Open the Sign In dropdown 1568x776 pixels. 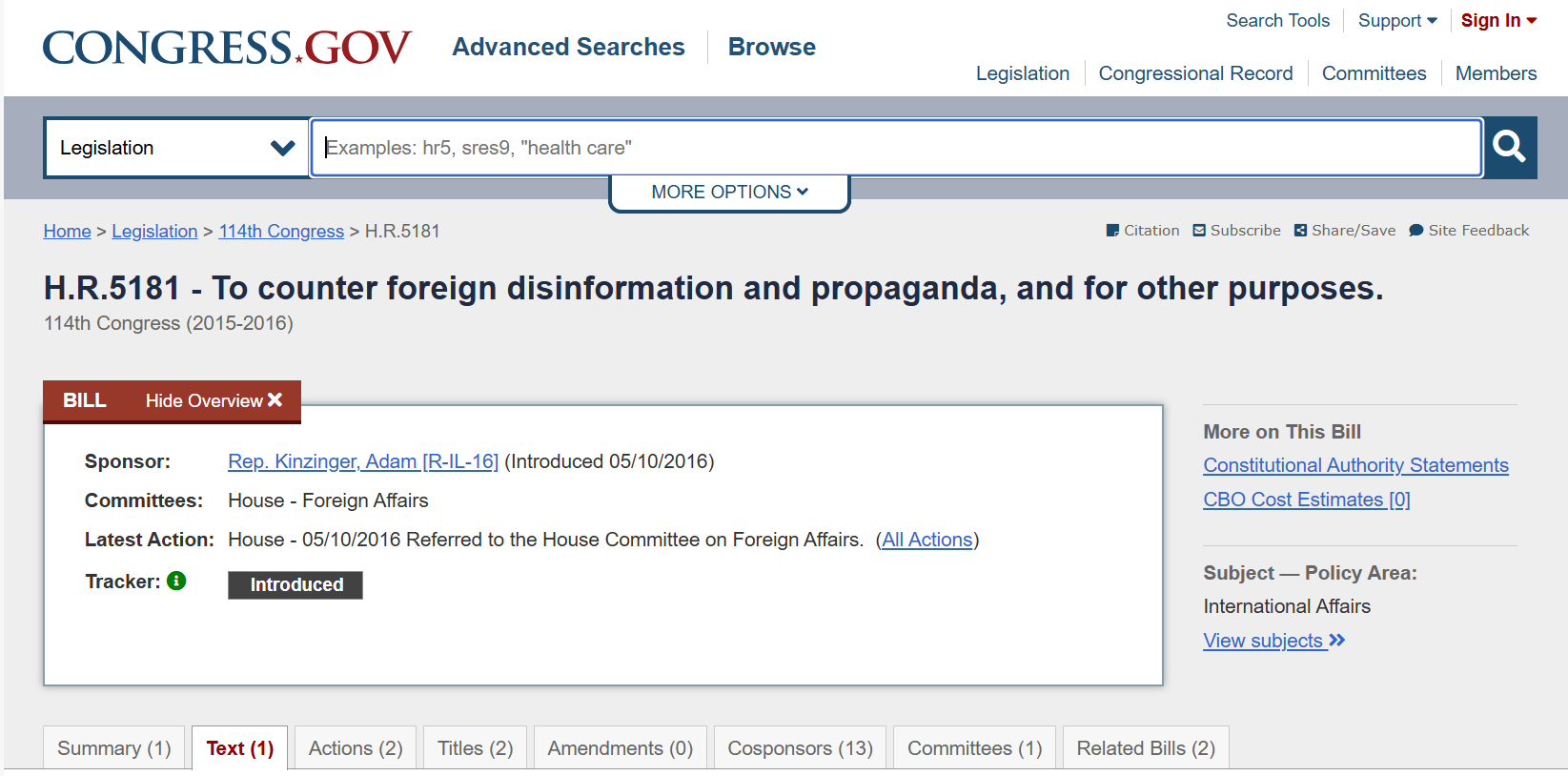[x=1498, y=21]
